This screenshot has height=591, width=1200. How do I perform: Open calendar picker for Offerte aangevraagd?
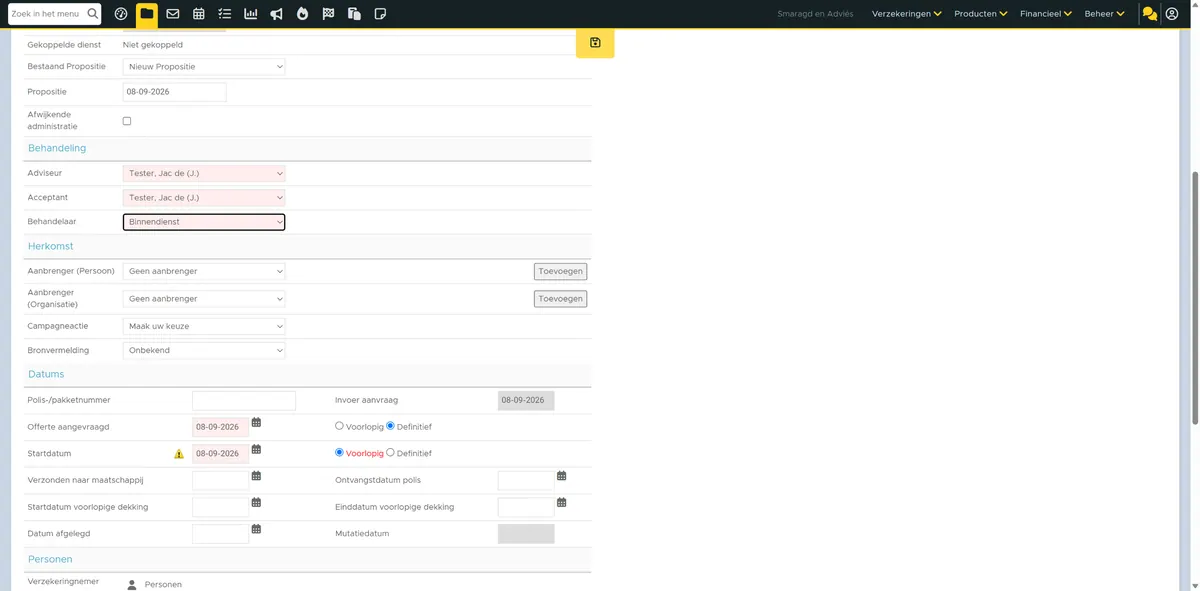click(x=256, y=423)
